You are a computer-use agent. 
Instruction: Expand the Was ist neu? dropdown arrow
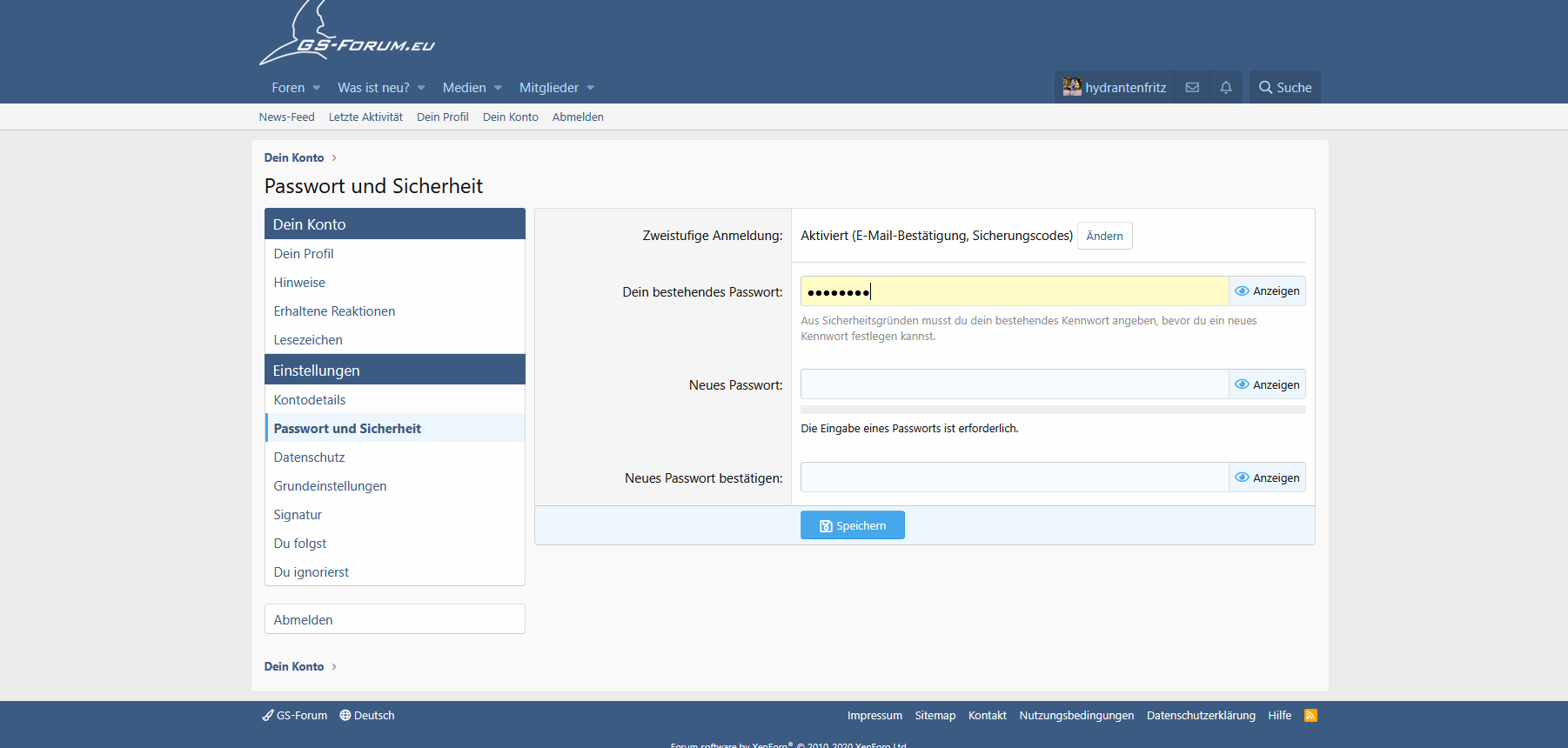tap(421, 88)
